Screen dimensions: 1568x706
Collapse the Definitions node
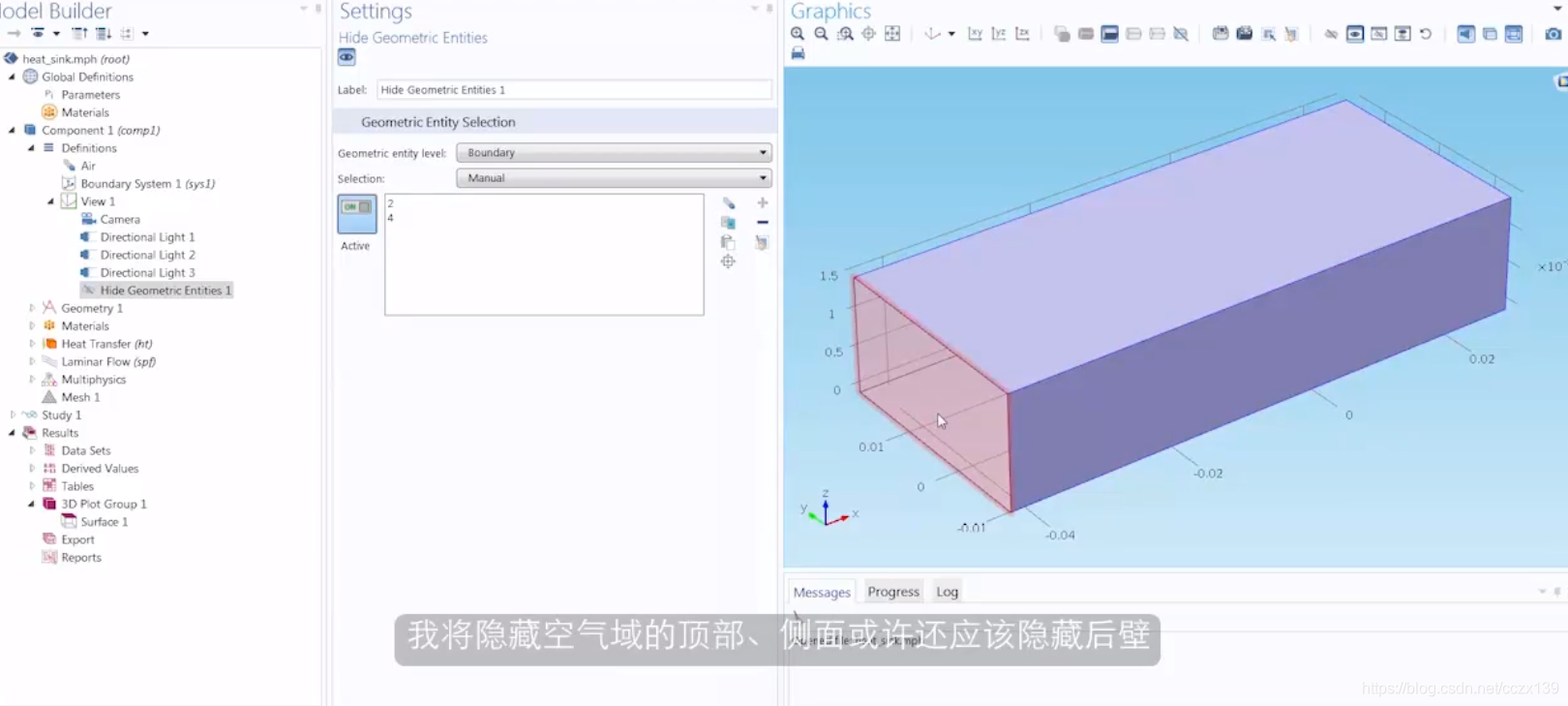pos(31,148)
